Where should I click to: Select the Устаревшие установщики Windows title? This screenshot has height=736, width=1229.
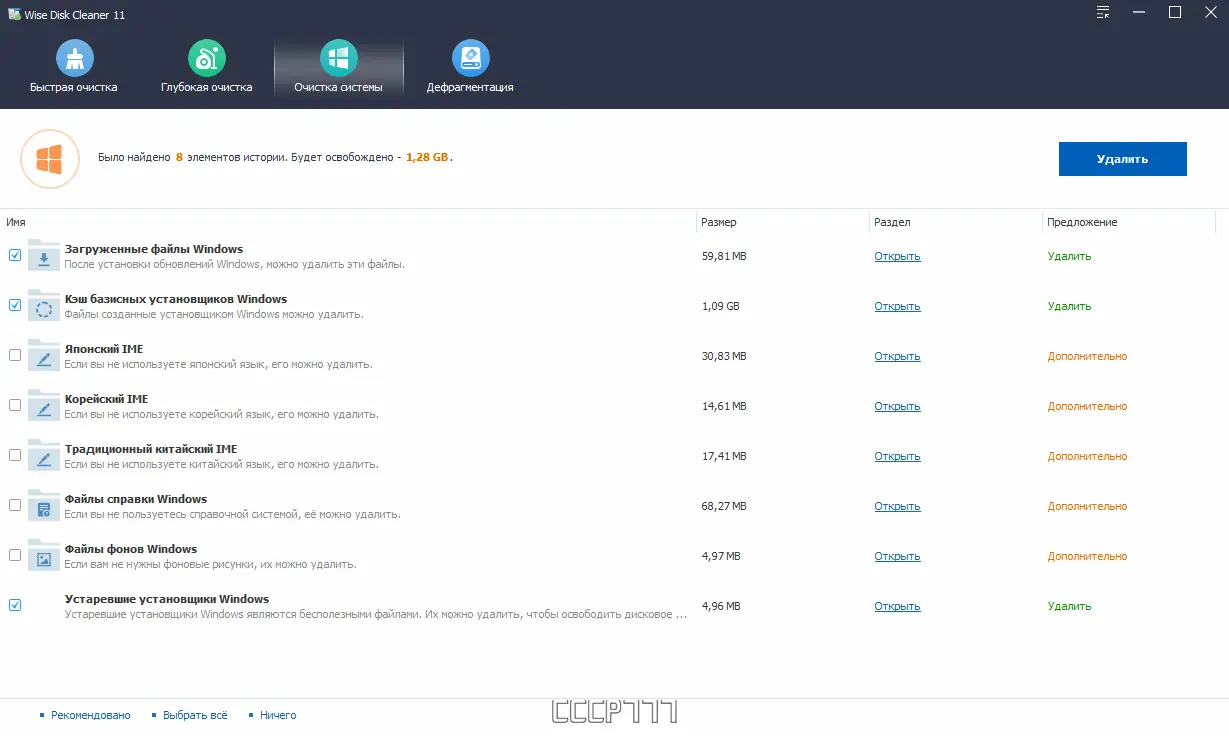click(167, 599)
